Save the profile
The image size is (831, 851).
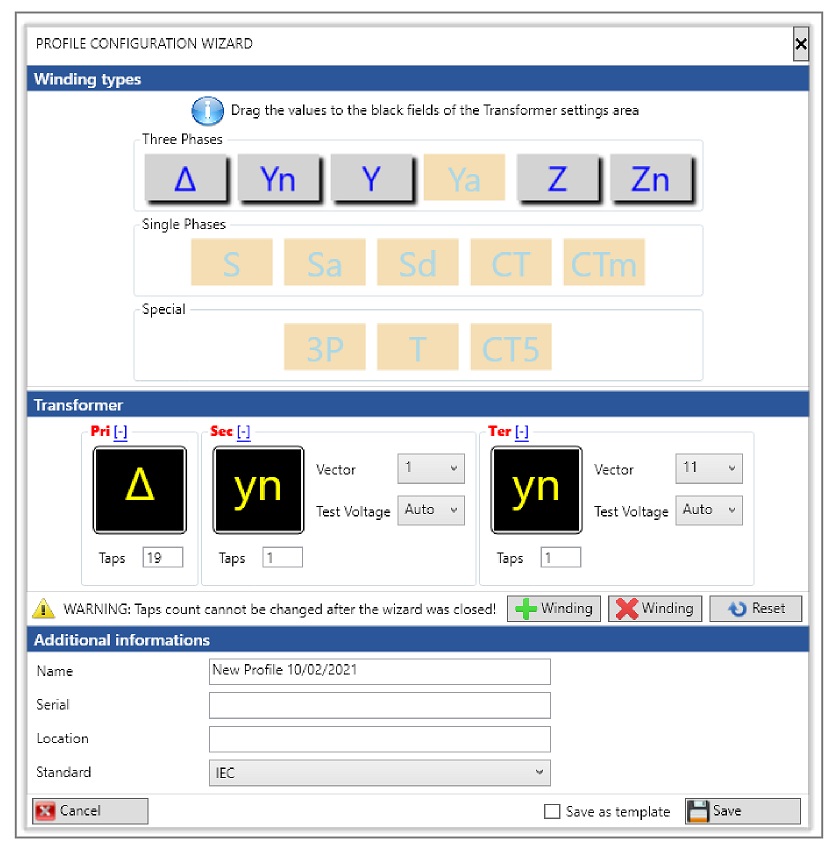pyautogui.click(x=743, y=811)
